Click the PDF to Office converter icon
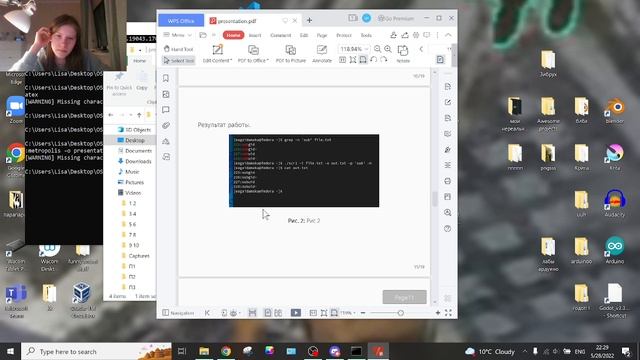This screenshot has height=360, width=640. pos(253,54)
